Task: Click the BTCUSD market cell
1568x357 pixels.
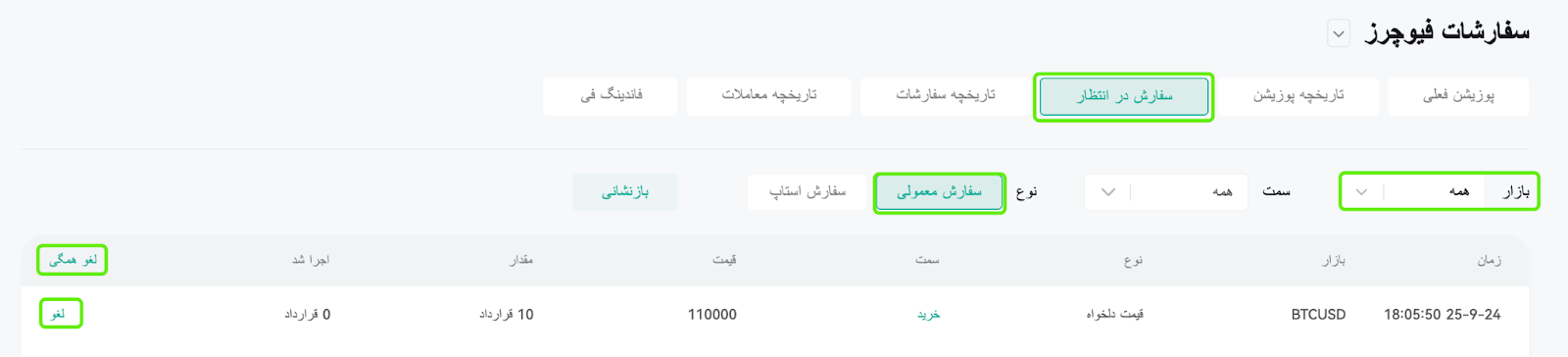Action: (x=1318, y=315)
